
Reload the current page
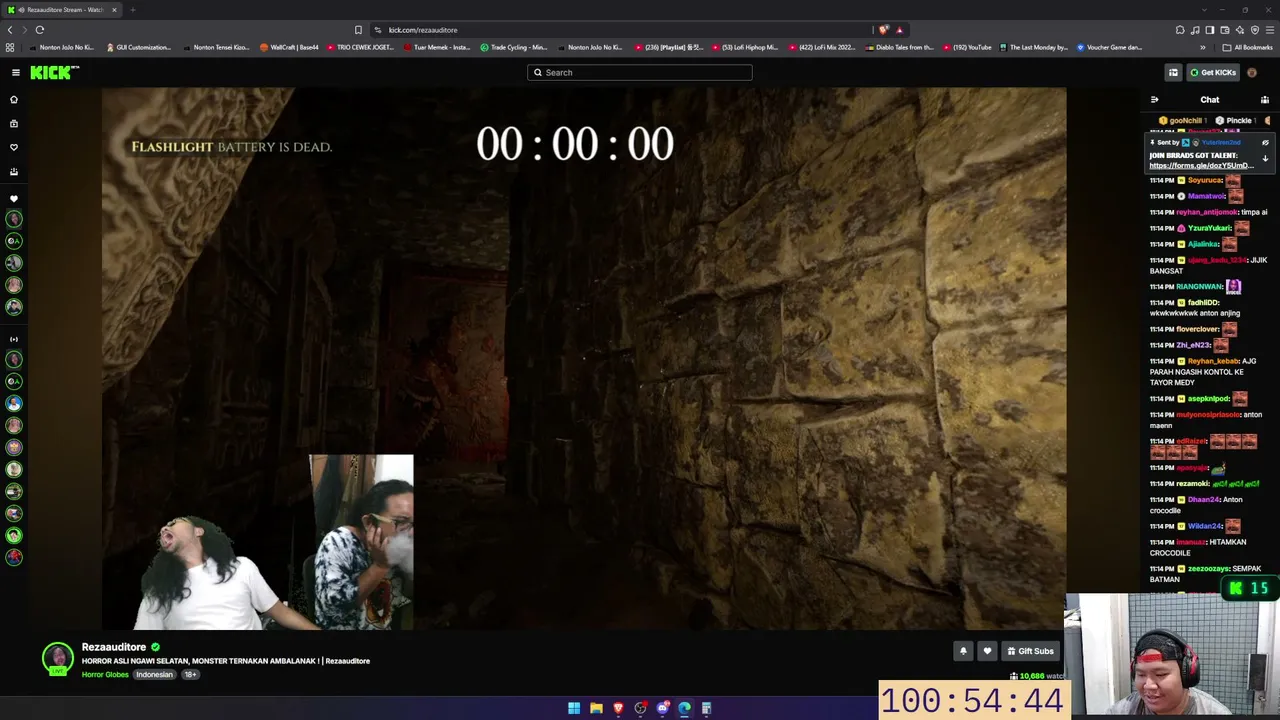(40, 30)
